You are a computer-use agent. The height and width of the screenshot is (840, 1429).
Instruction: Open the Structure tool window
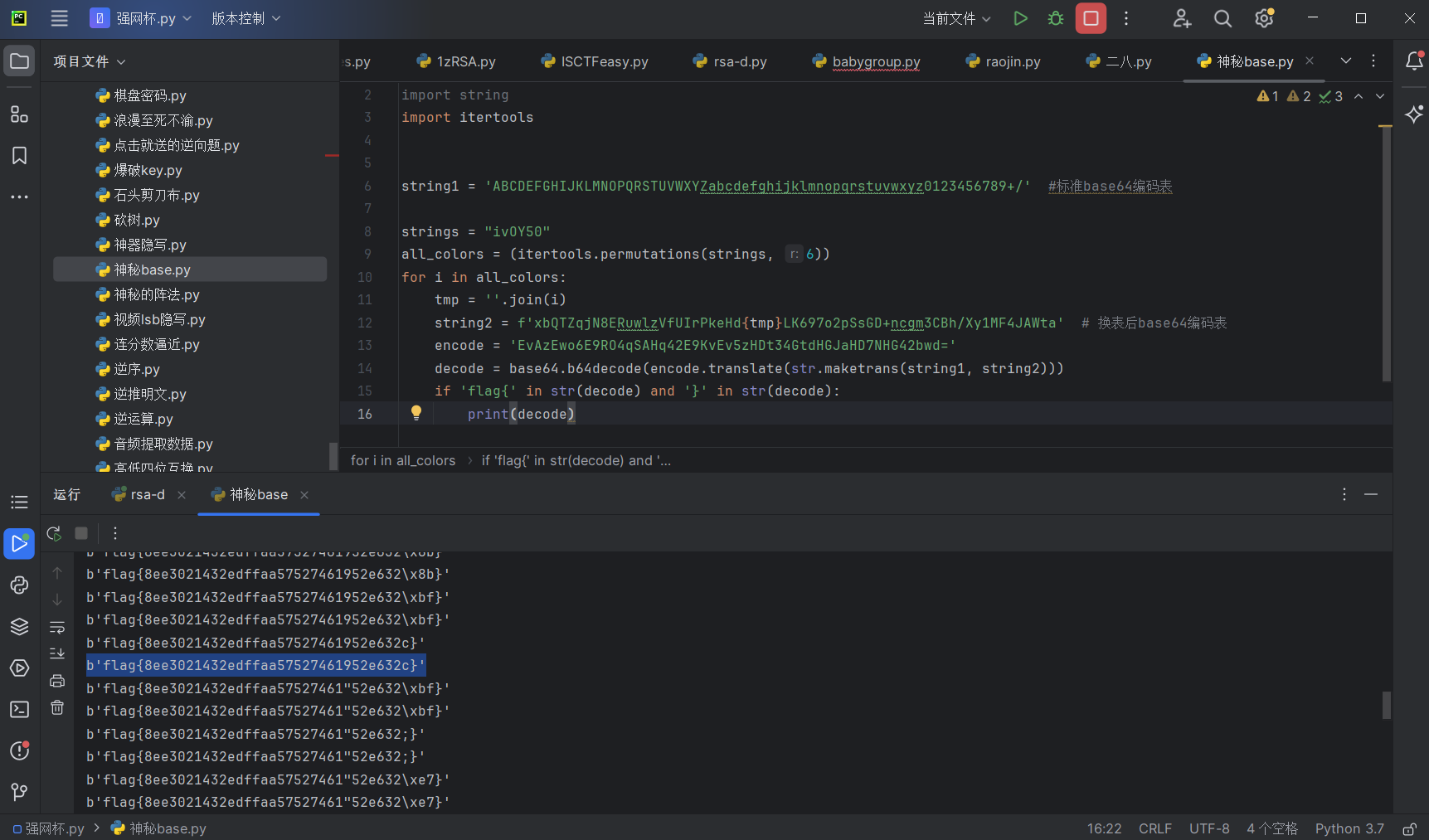[19, 114]
